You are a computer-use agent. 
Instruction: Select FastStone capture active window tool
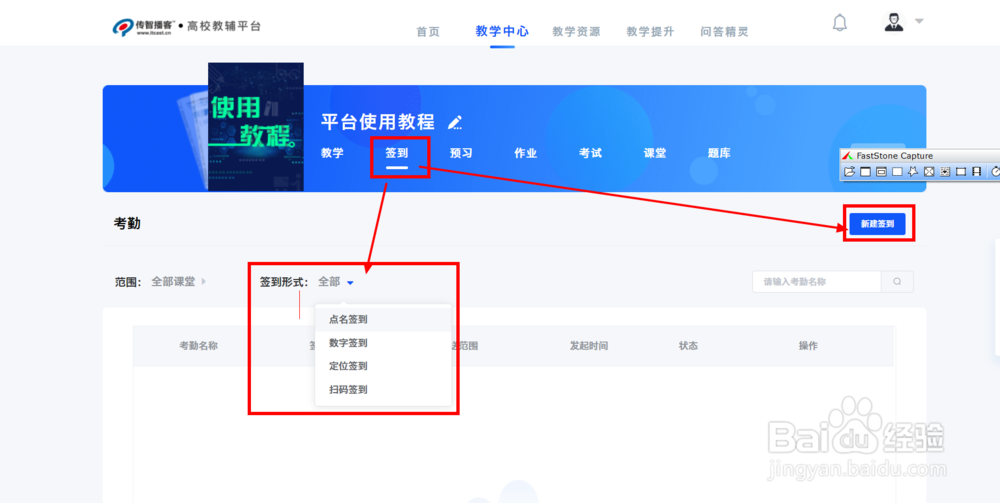point(865,171)
